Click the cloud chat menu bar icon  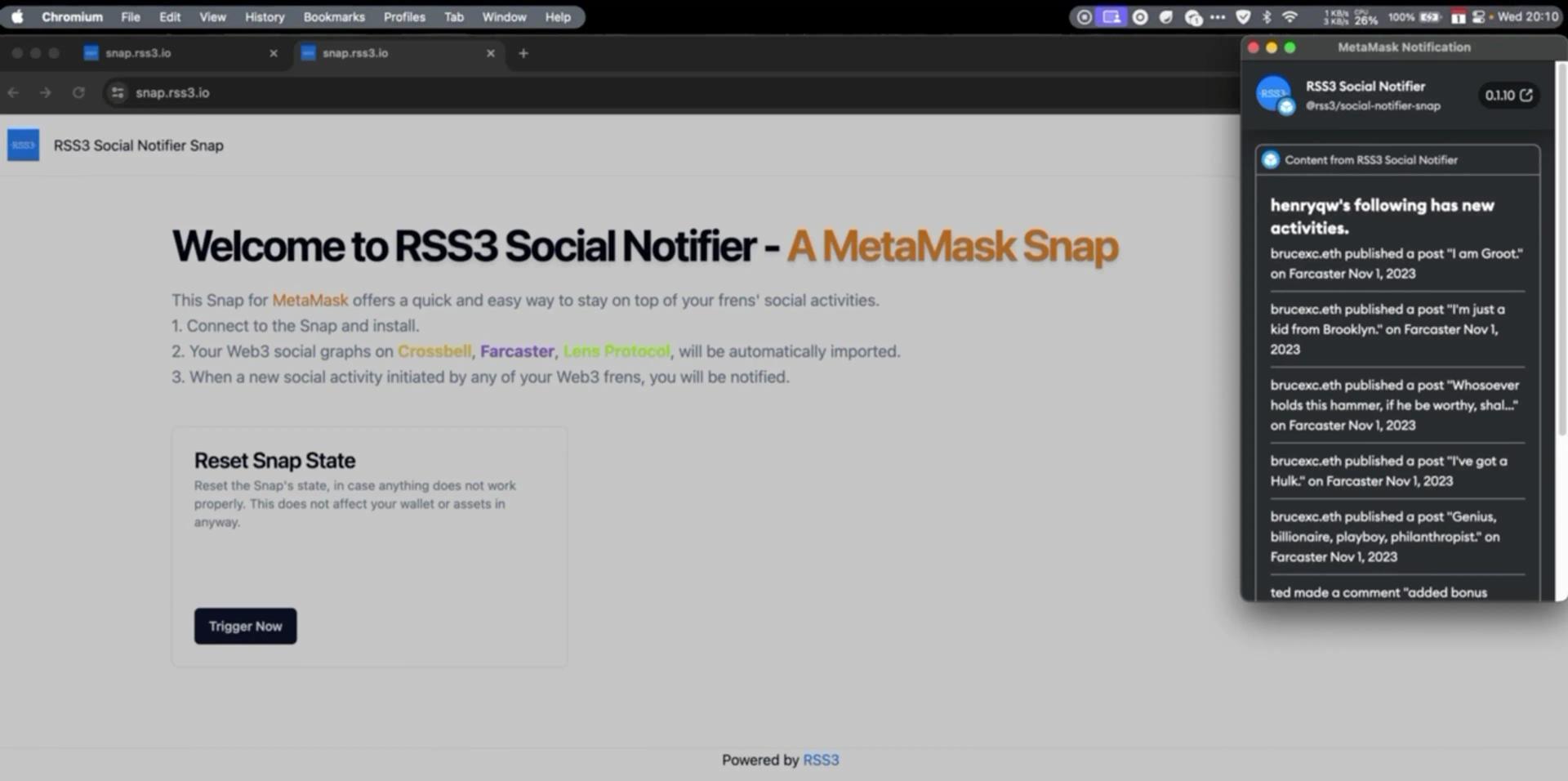[1193, 17]
